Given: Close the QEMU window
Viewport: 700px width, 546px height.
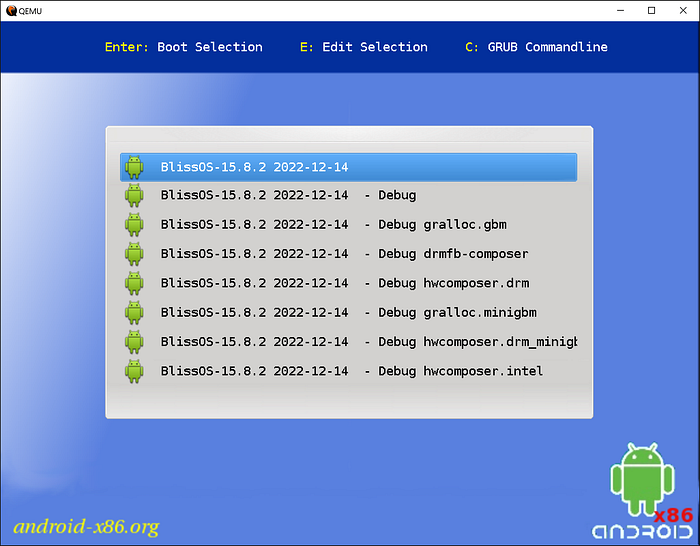Looking at the screenshot, I should coord(683,11).
